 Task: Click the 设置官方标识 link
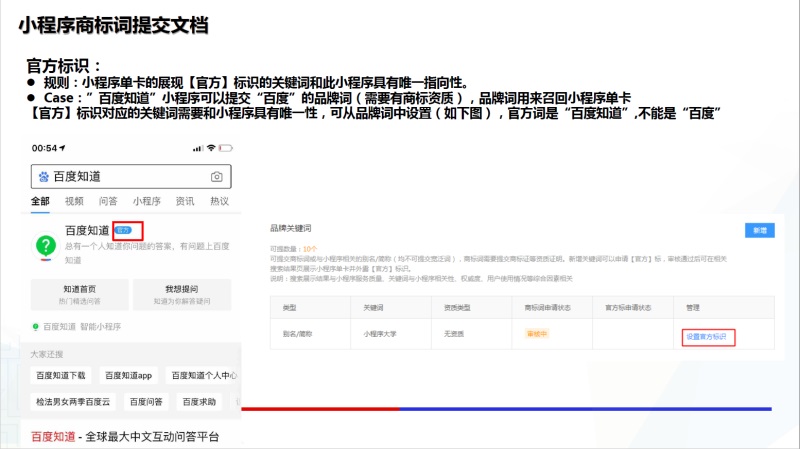coord(706,337)
